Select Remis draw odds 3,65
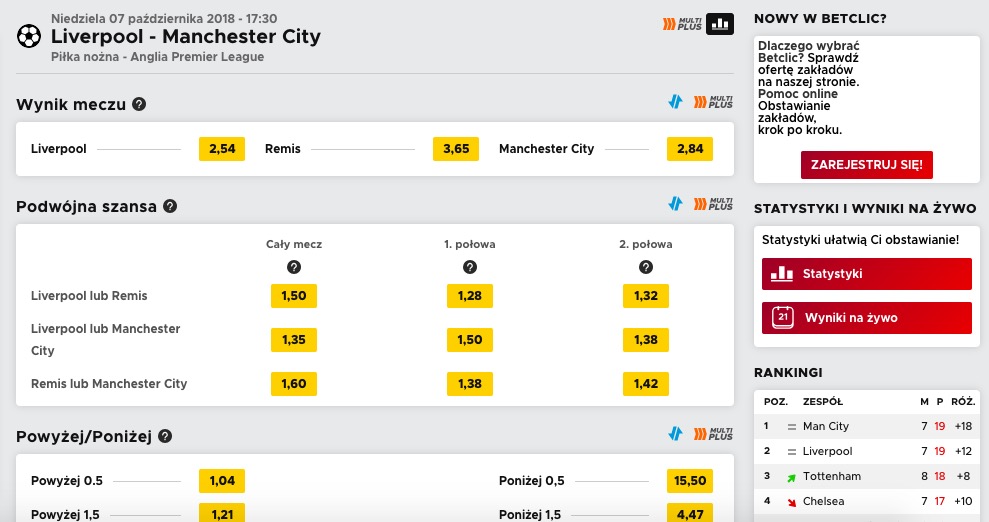 tap(456, 149)
